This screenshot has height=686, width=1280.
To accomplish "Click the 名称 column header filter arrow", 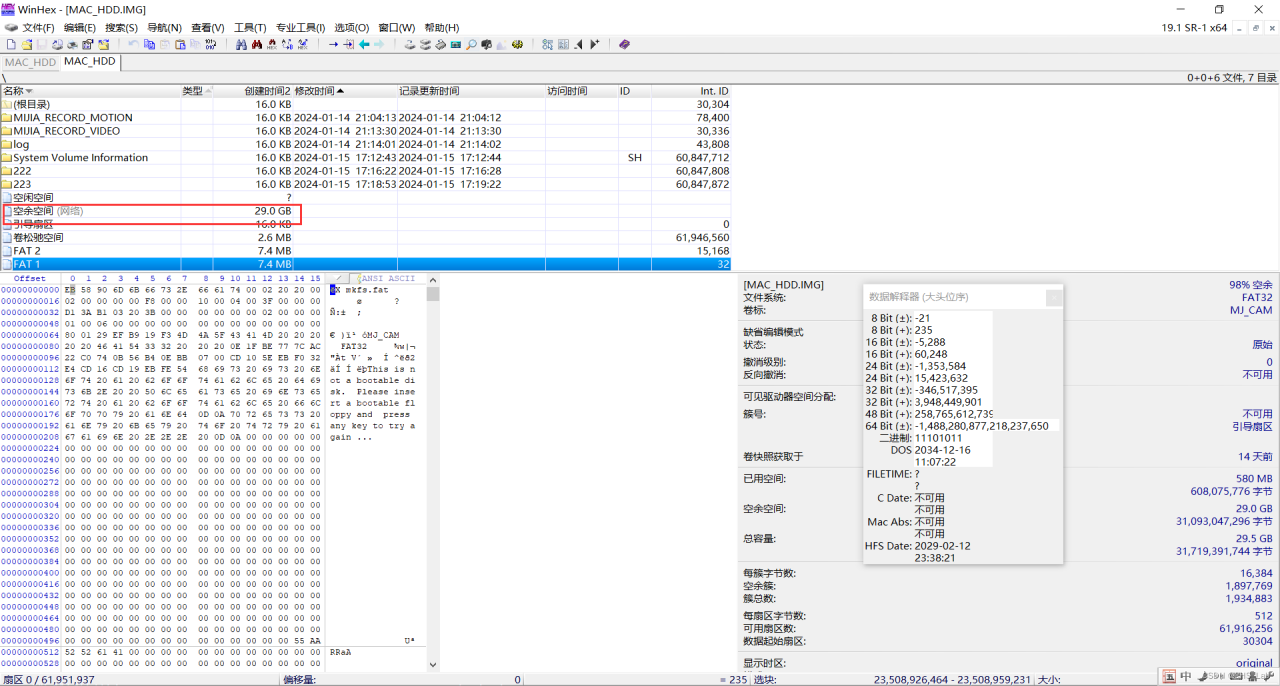I will (29, 91).
